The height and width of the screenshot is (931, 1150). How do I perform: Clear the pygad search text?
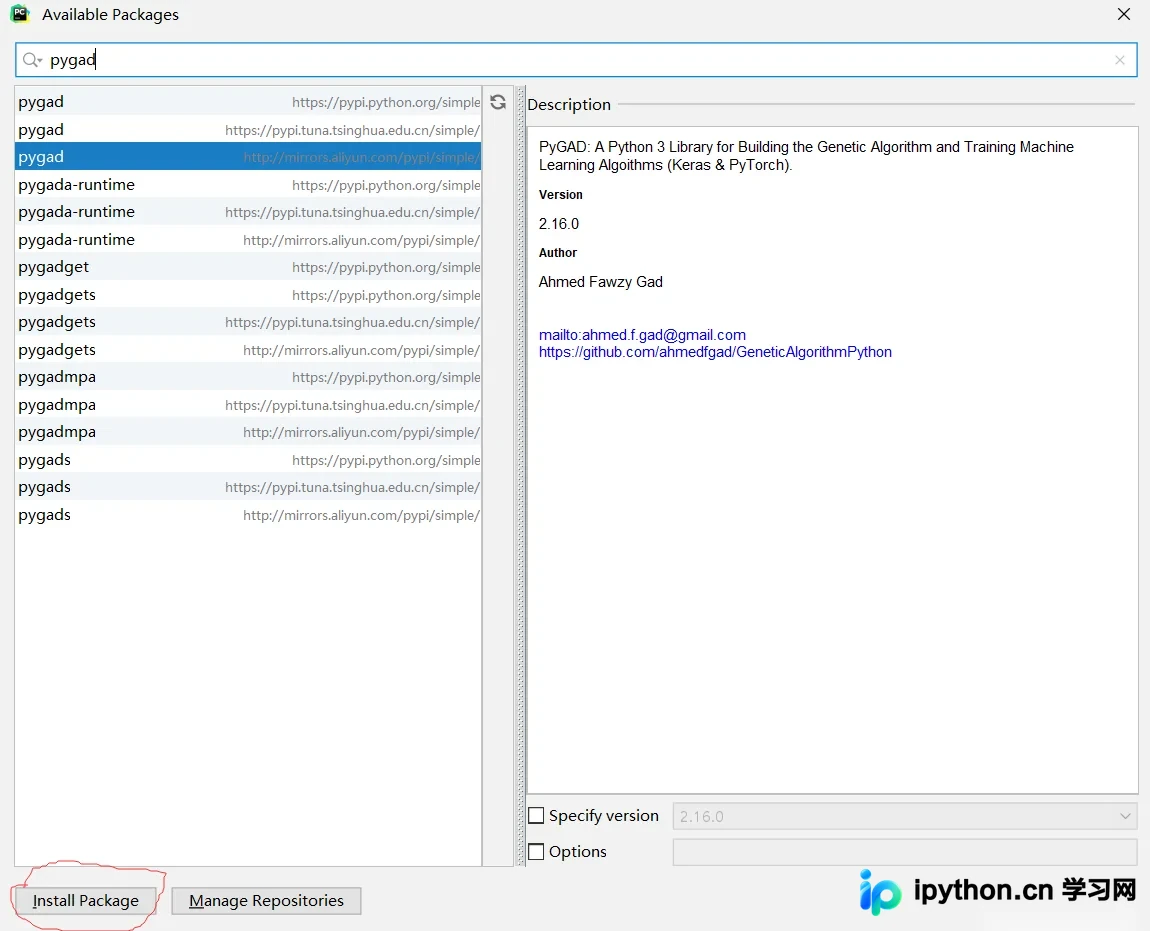[1119, 60]
